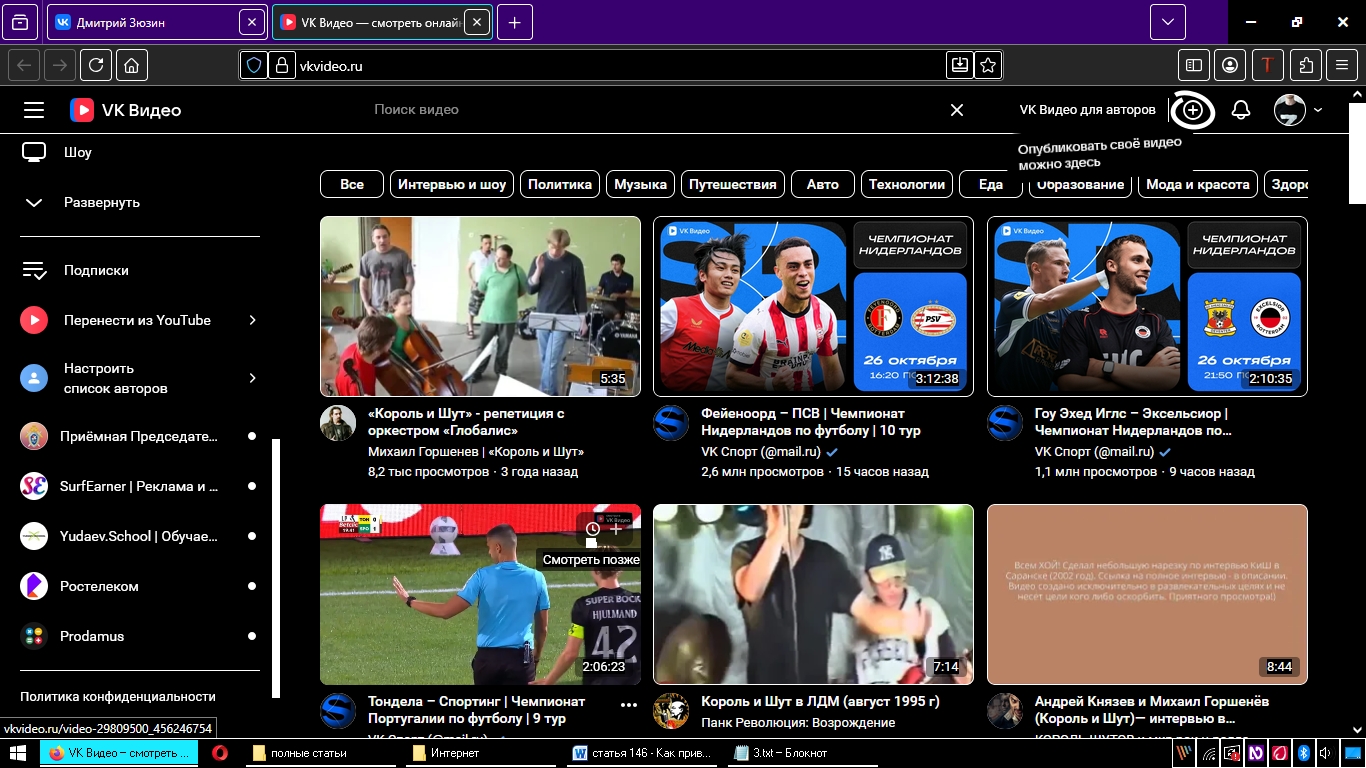This screenshot has height=768, width=1366.
Task: Open VK Видео для авторов link
Action: click(1087, 110)
